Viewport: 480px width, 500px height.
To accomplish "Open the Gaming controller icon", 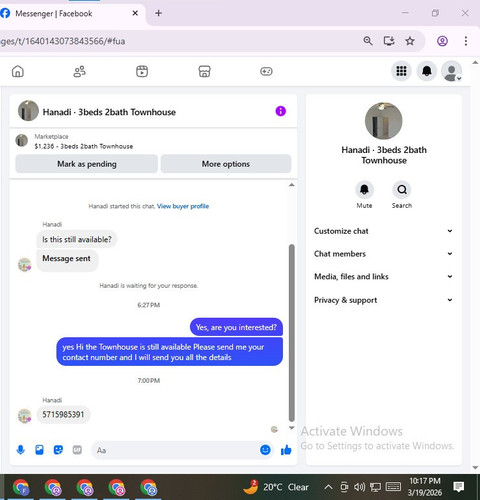I will click(x=266, y=71).
